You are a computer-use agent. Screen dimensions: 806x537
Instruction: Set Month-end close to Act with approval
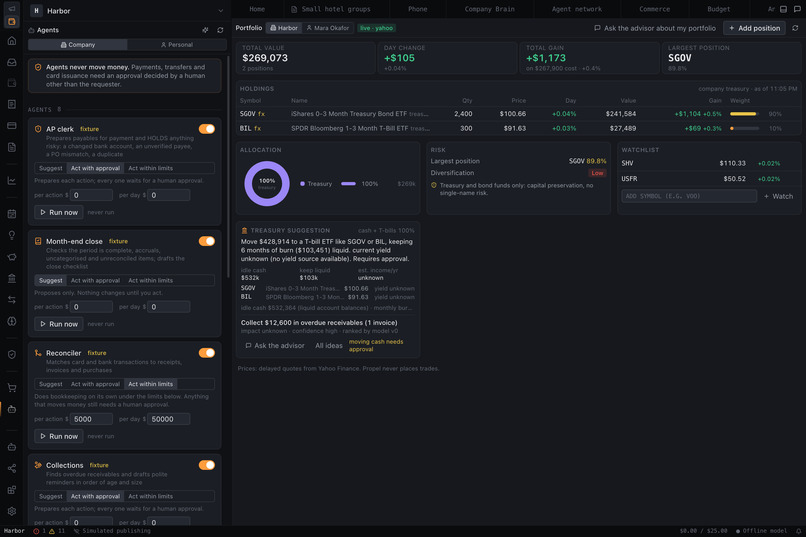coord(95,281)
